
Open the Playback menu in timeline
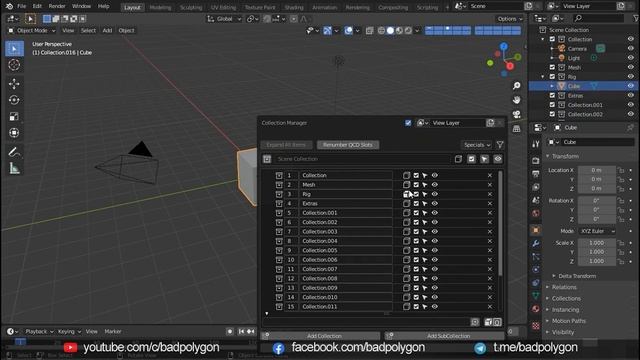coord(39,331)
